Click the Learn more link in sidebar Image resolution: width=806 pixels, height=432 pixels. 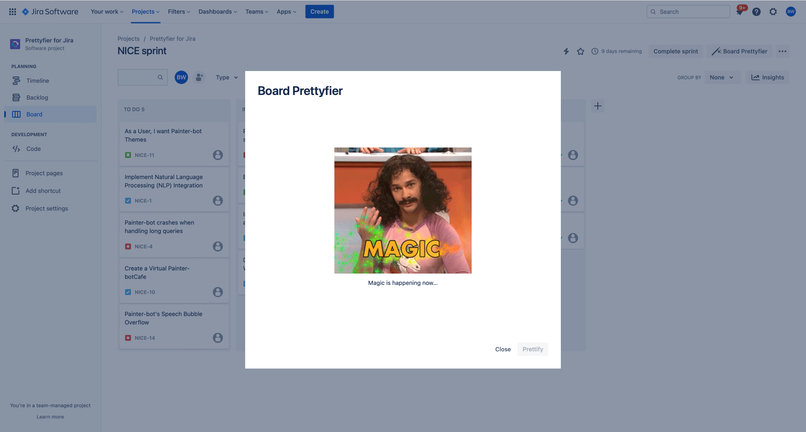pyautogui.click(x=50, y=417)
